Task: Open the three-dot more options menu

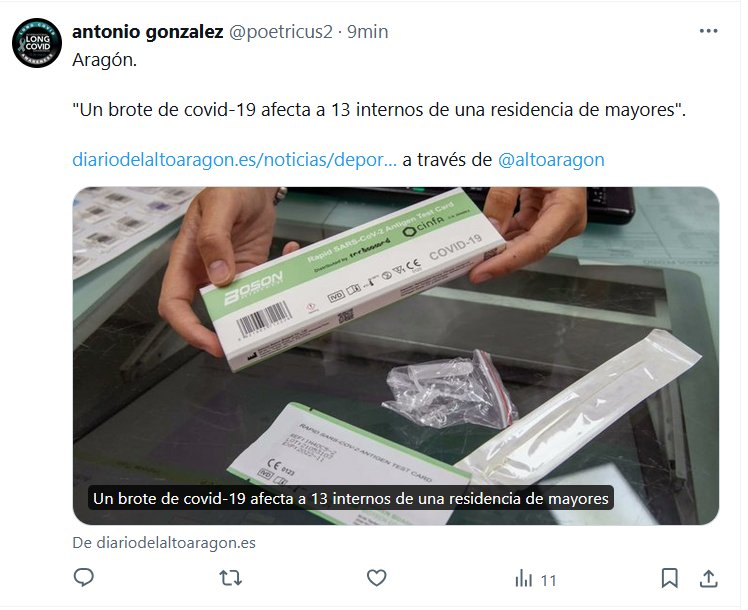Action: pyautogui.click(x=708, y=31)
